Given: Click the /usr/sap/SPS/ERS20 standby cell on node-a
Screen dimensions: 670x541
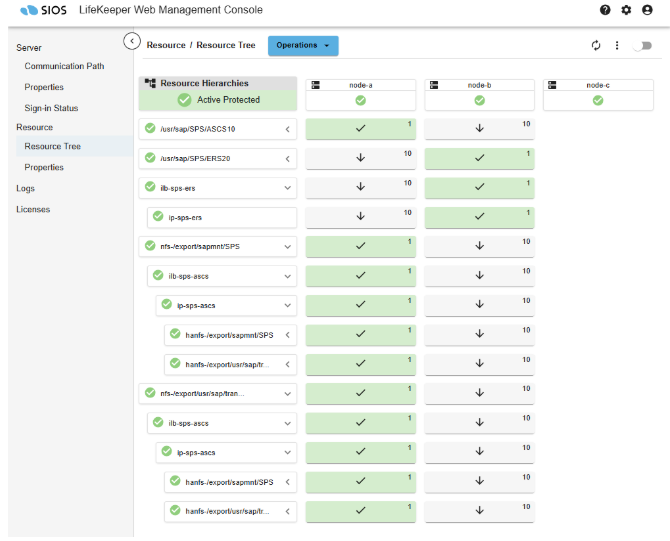Looking at the screenshot, I should 360,158.
